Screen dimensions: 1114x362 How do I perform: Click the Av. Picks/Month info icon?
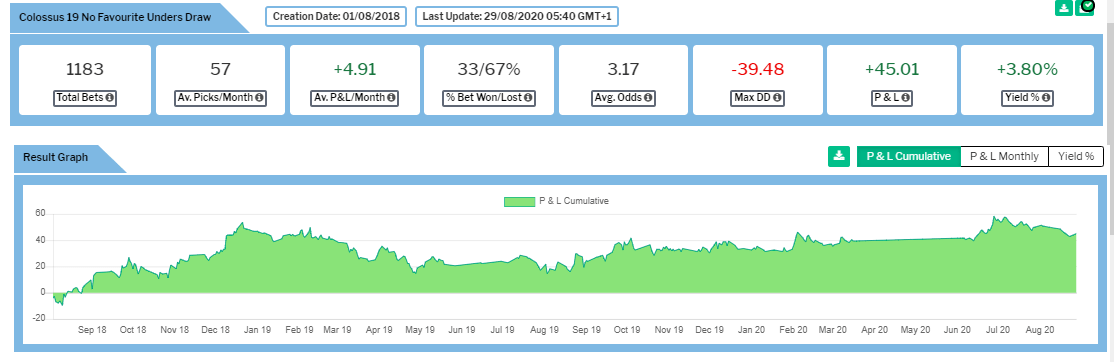(259, 98)
